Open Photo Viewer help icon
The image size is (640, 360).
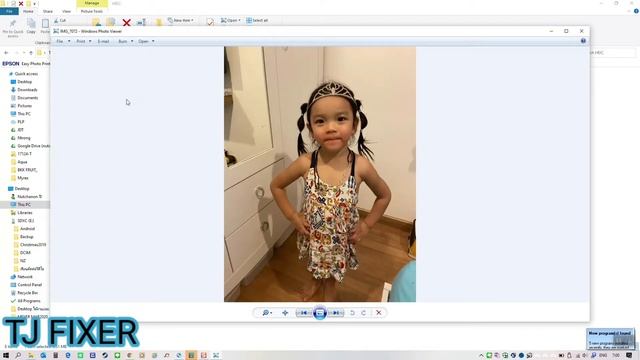[583, 41]
